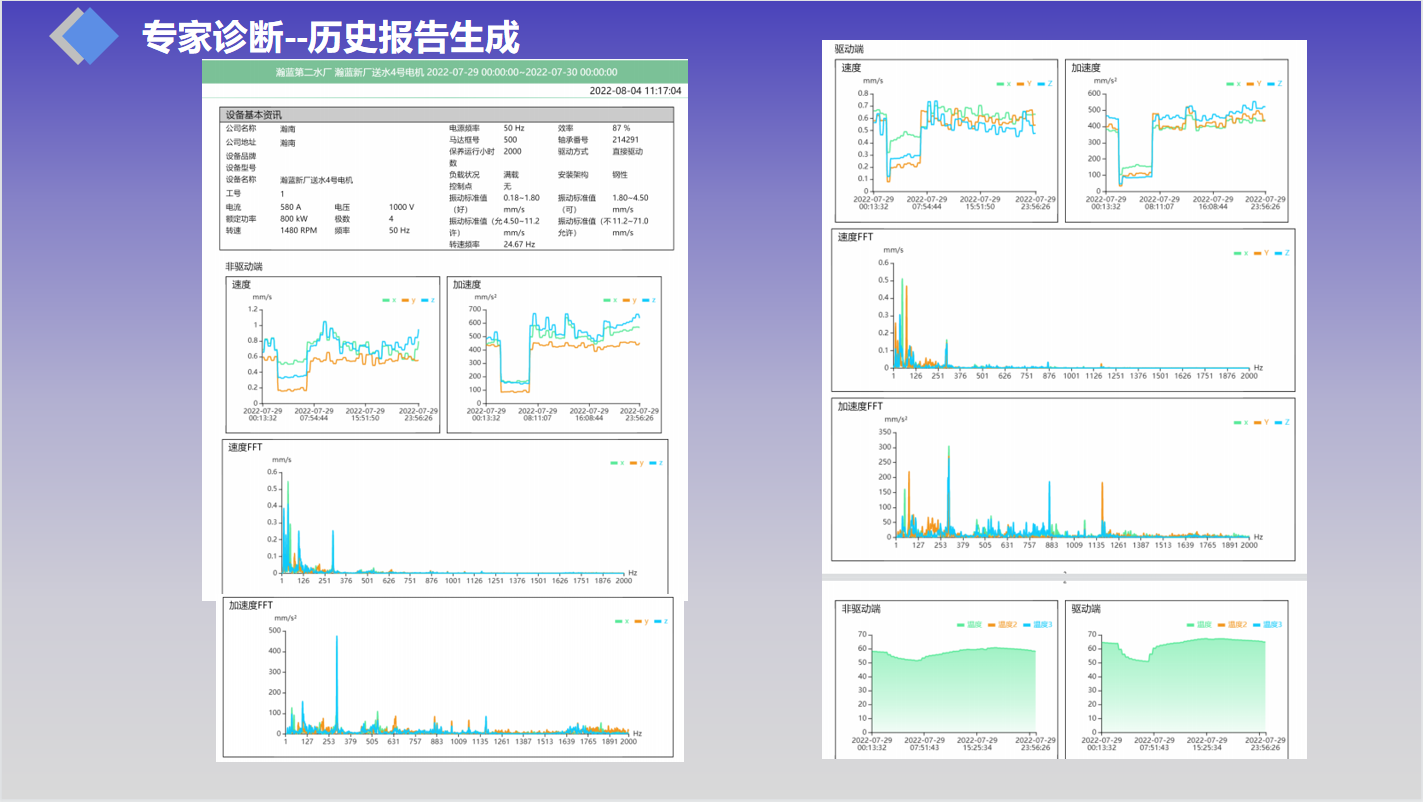Hide Z series in drive end 速度FFT legend
The image size is (1423, 802).
click(1282, 253)
